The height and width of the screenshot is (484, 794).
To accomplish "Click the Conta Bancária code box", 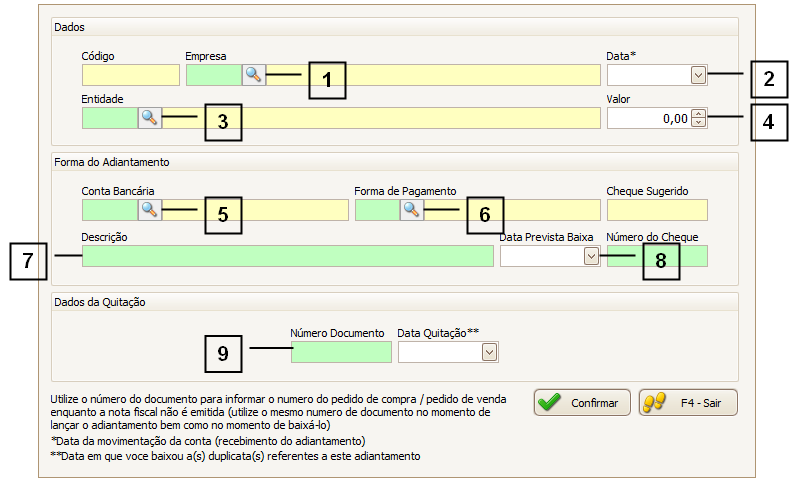I will [109, 210].
